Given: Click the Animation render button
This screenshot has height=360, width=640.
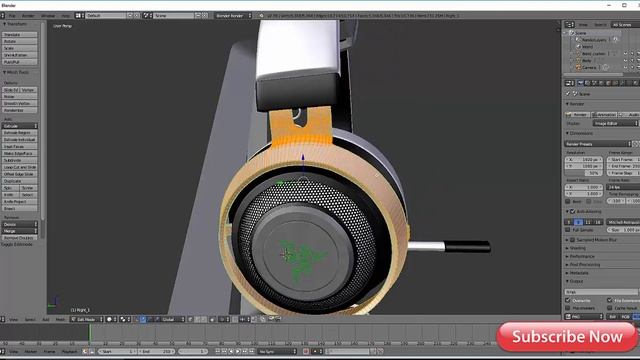Looking at the screenshot, I should click(x=604, y=115).
